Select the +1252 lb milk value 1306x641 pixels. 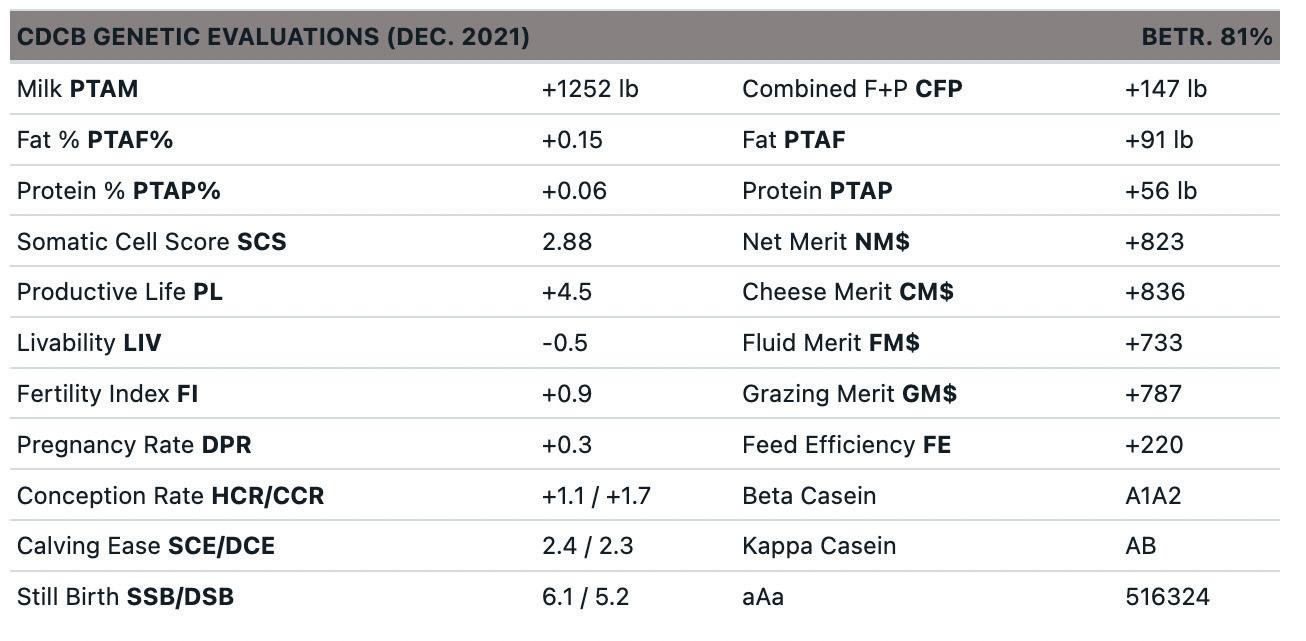pyautogui.click(x=590, y=89)
